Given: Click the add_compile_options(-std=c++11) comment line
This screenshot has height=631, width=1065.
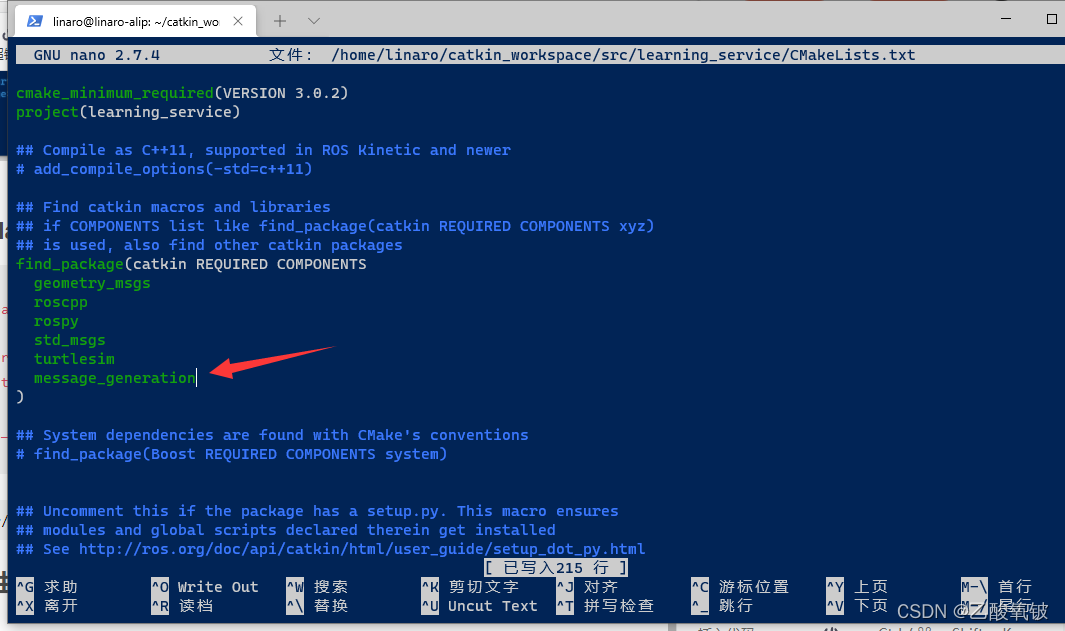Looking at the screenshot, I should pyautogui.click(x=164, y=169).
